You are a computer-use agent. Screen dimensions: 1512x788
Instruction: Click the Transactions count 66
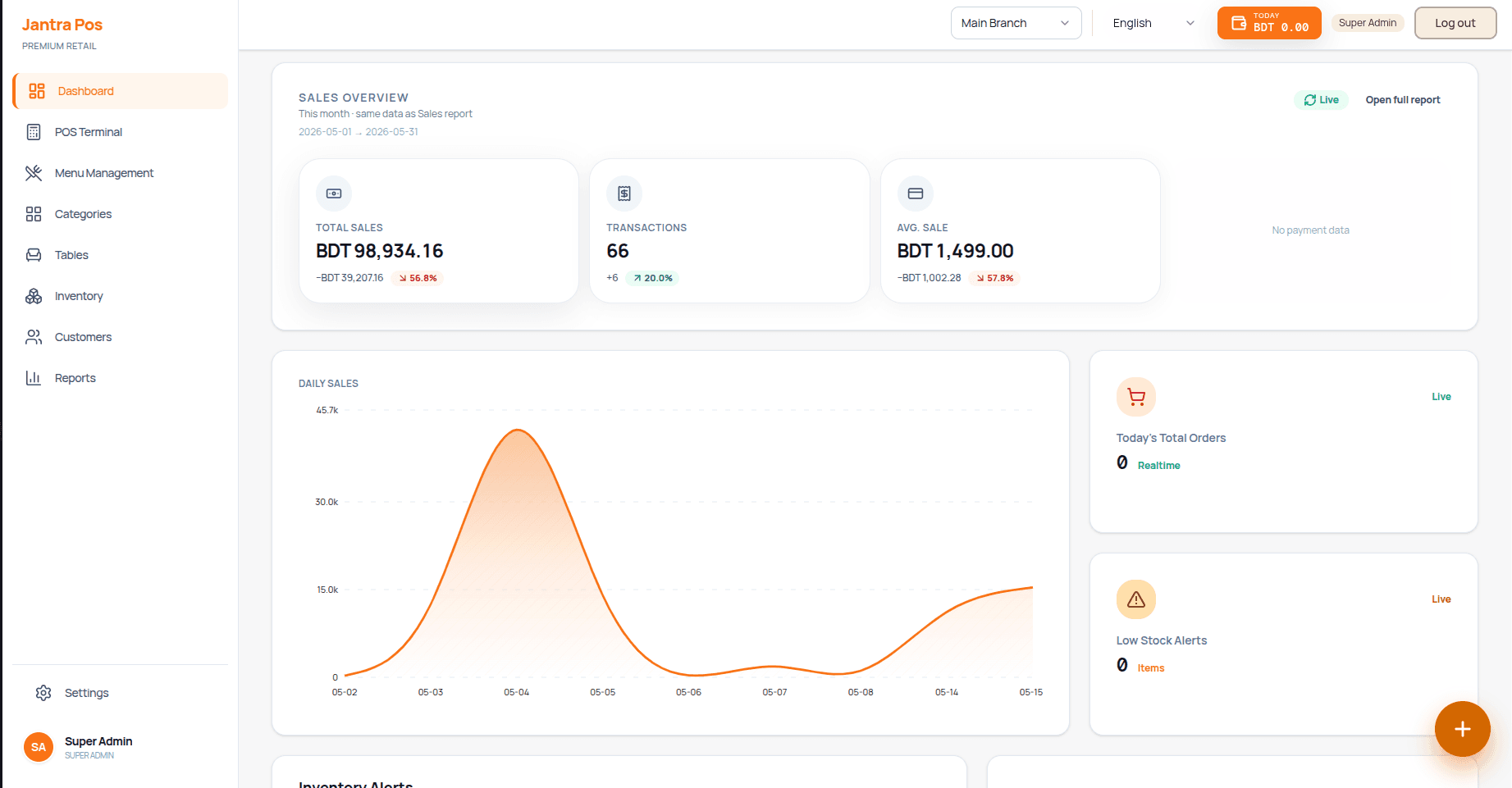tap(618, 251)
